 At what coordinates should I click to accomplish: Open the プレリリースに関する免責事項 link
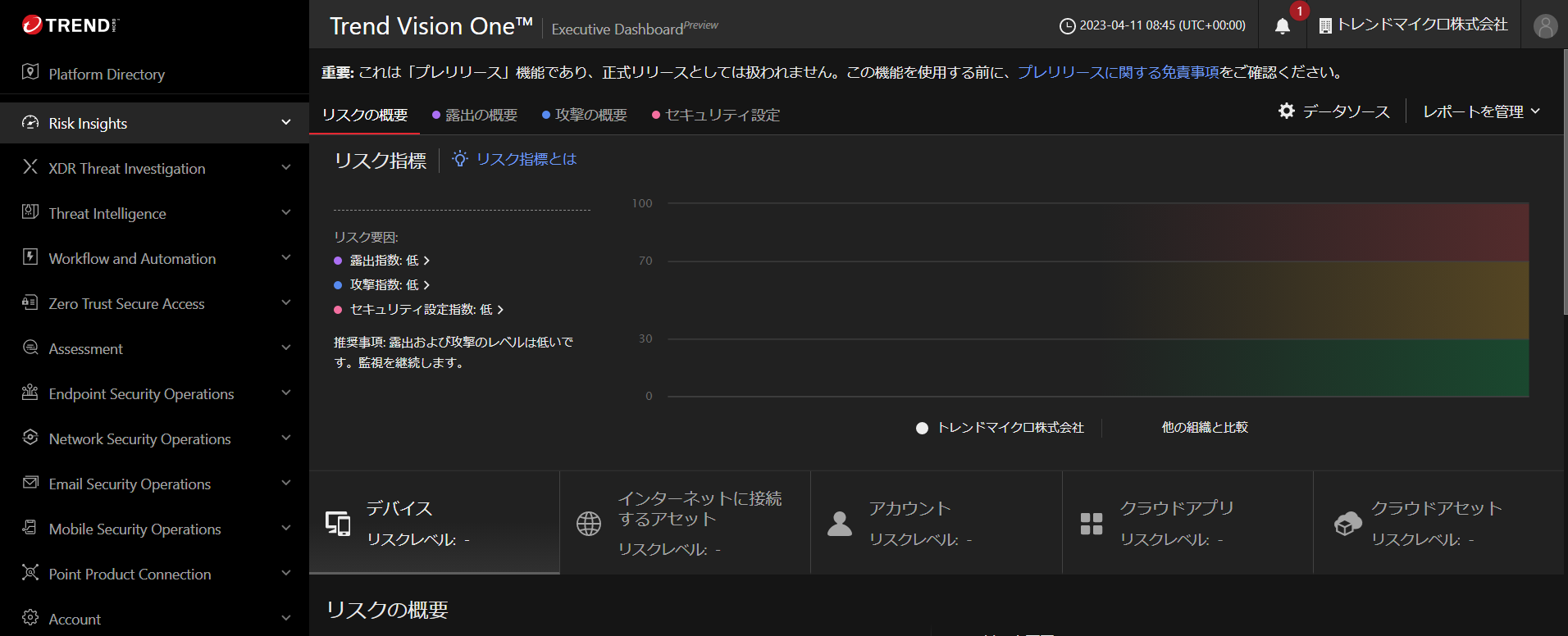click(1118, 72)
